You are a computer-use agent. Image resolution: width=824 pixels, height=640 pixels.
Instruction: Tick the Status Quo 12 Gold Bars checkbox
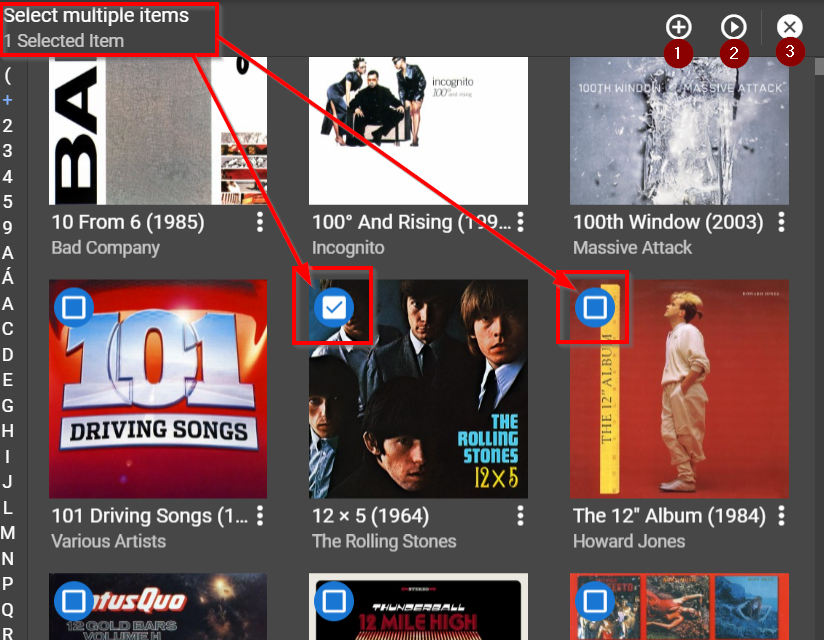coord(73,601)
